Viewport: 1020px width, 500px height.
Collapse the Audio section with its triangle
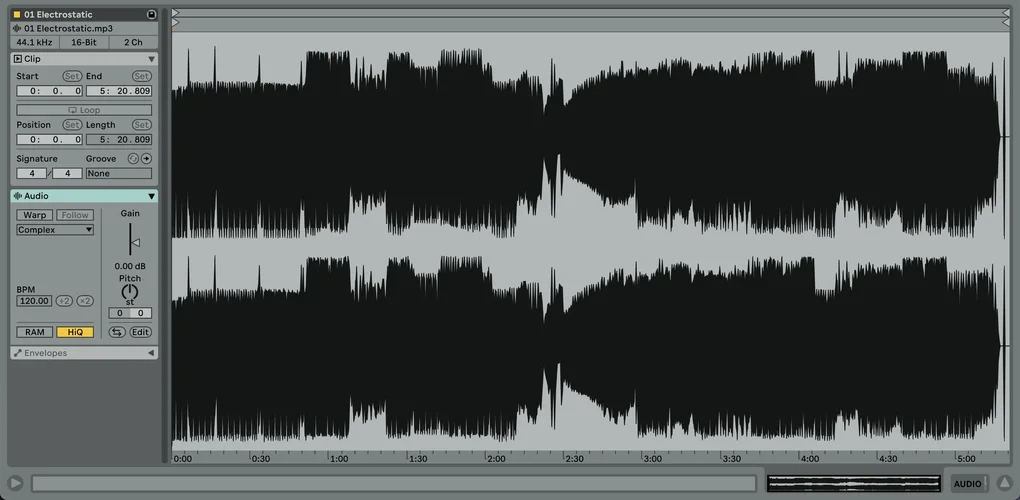point(151,196)
